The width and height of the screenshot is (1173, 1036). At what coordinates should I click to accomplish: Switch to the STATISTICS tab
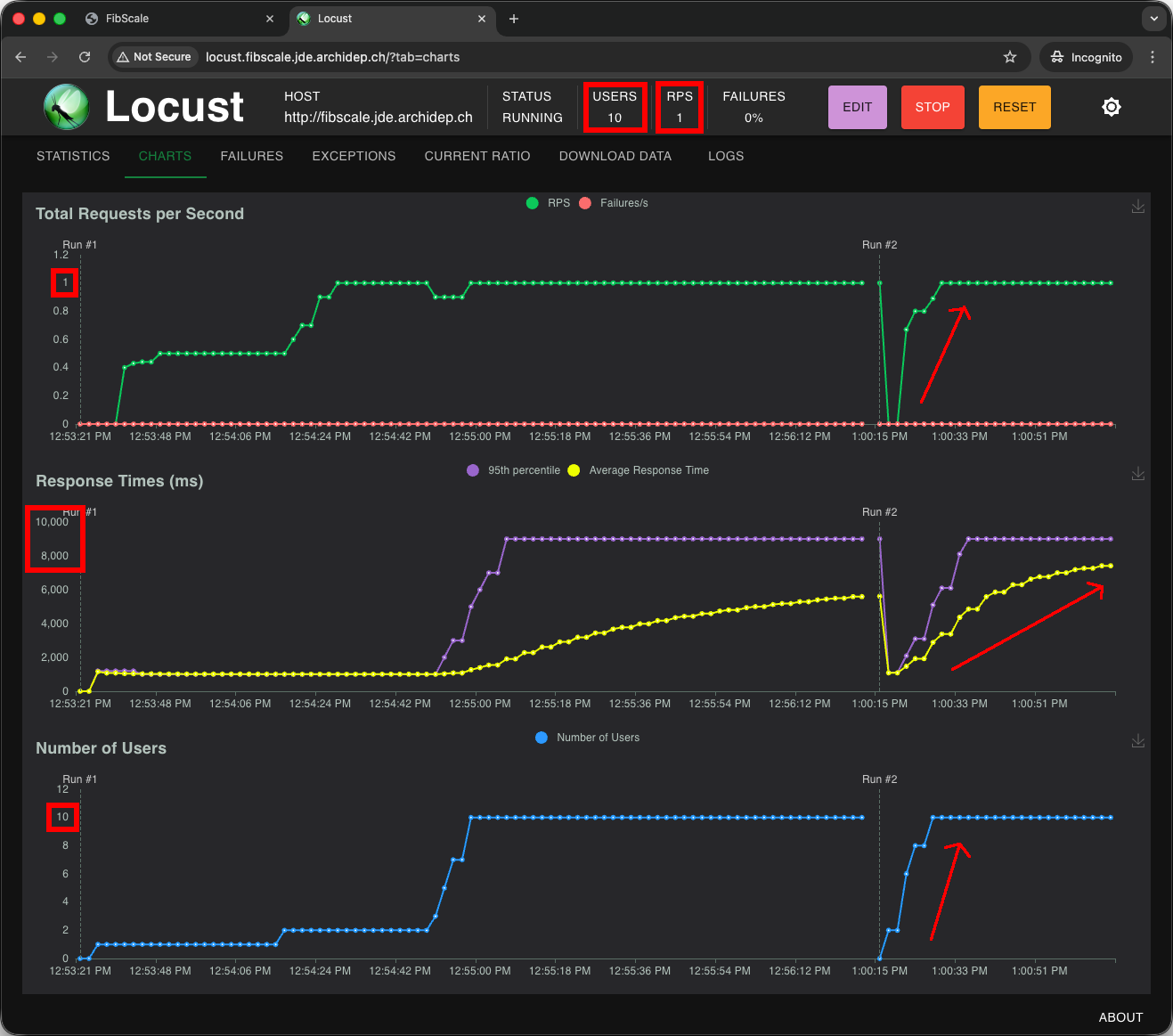click(x=72, y=156)
